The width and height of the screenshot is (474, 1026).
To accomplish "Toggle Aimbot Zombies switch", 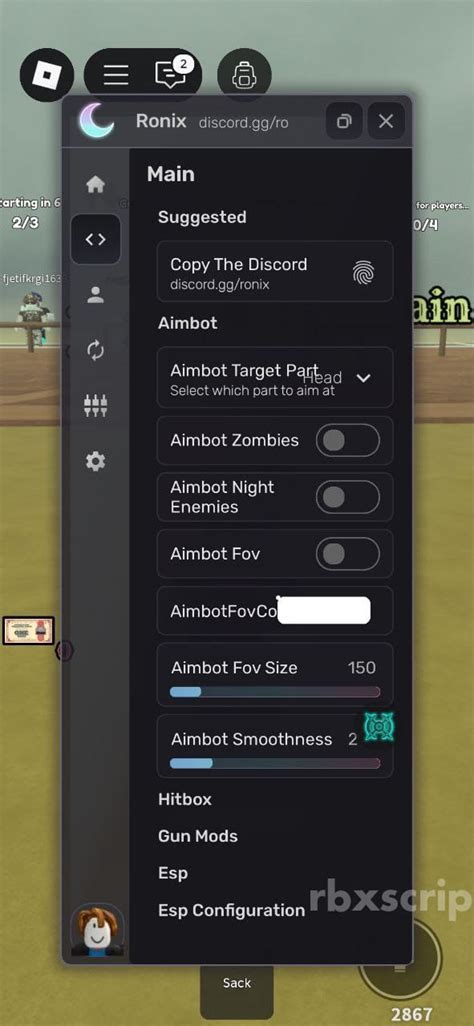I will pos(348,440).
